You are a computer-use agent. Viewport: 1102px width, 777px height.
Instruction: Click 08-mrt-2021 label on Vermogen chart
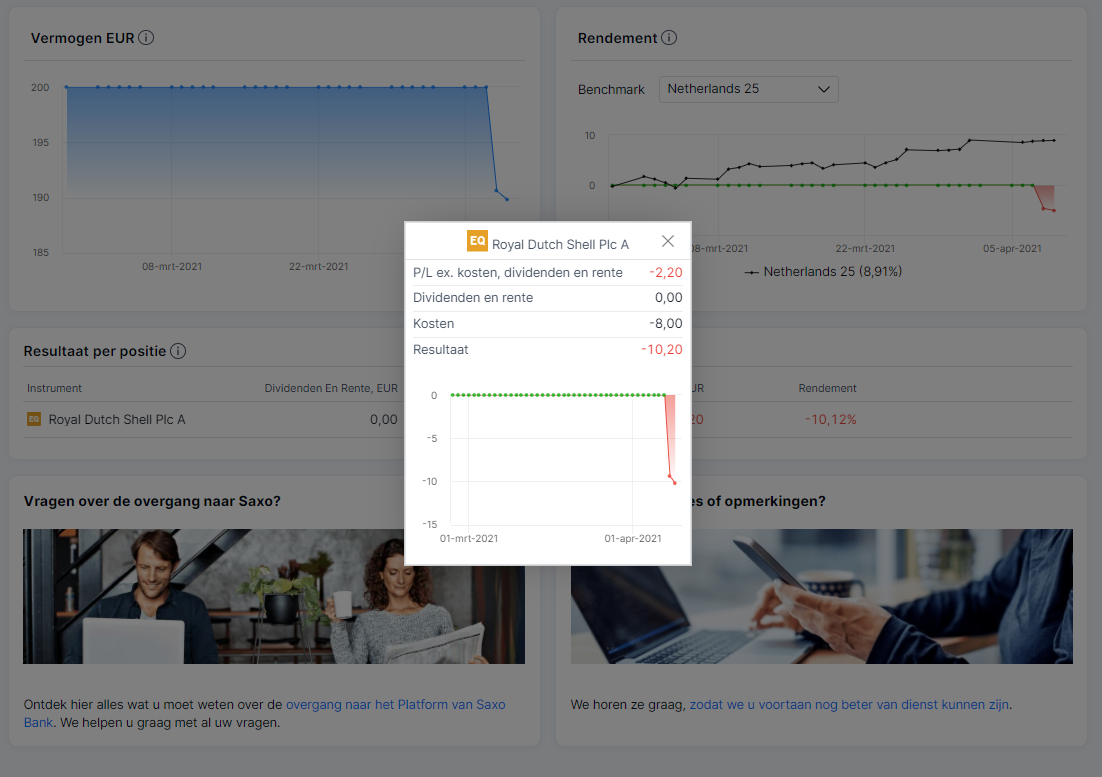pyautogui.click(x=172, y=267)
